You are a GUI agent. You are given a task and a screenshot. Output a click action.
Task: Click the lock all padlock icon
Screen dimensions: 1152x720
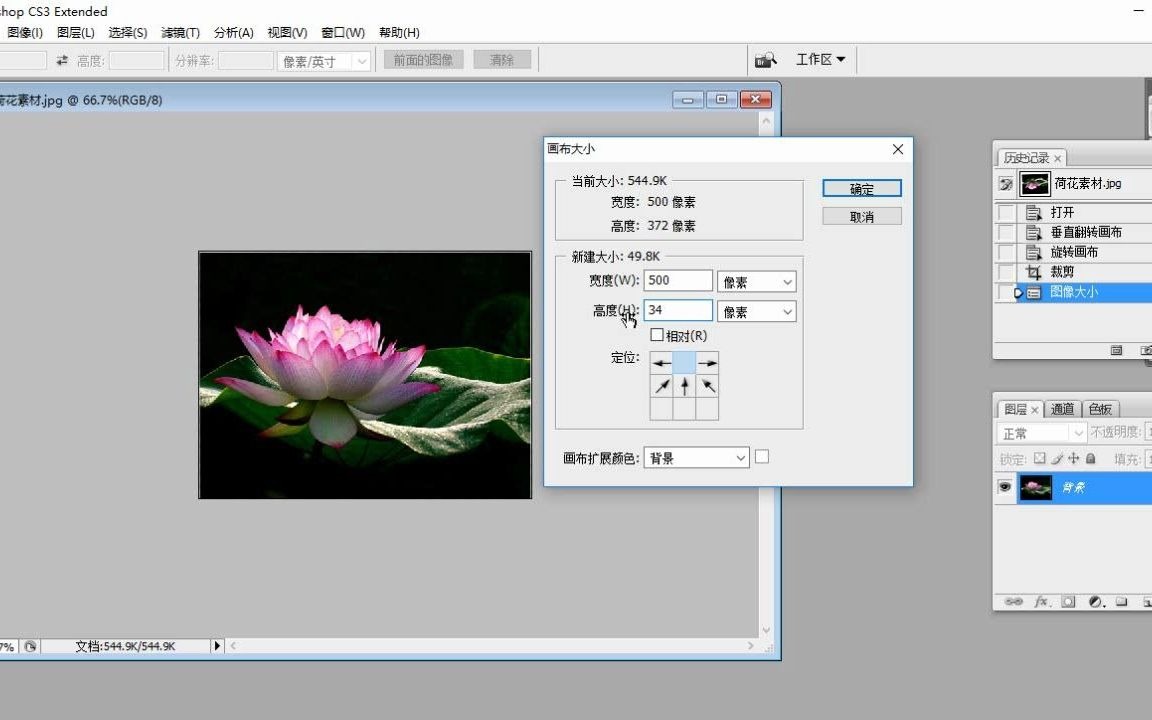1090,457
